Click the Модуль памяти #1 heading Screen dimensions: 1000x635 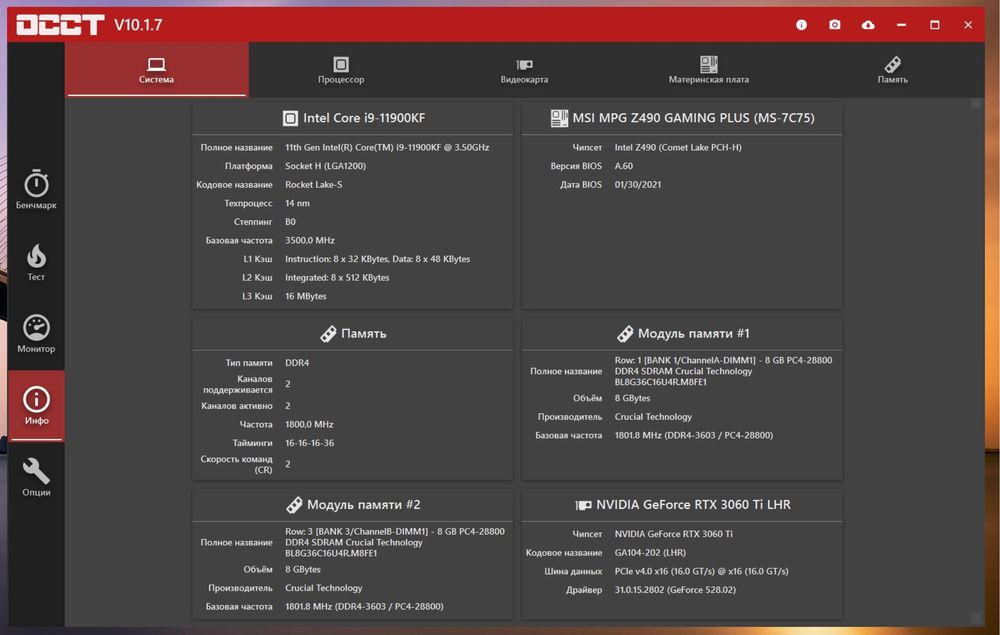[x=693, y=333]
